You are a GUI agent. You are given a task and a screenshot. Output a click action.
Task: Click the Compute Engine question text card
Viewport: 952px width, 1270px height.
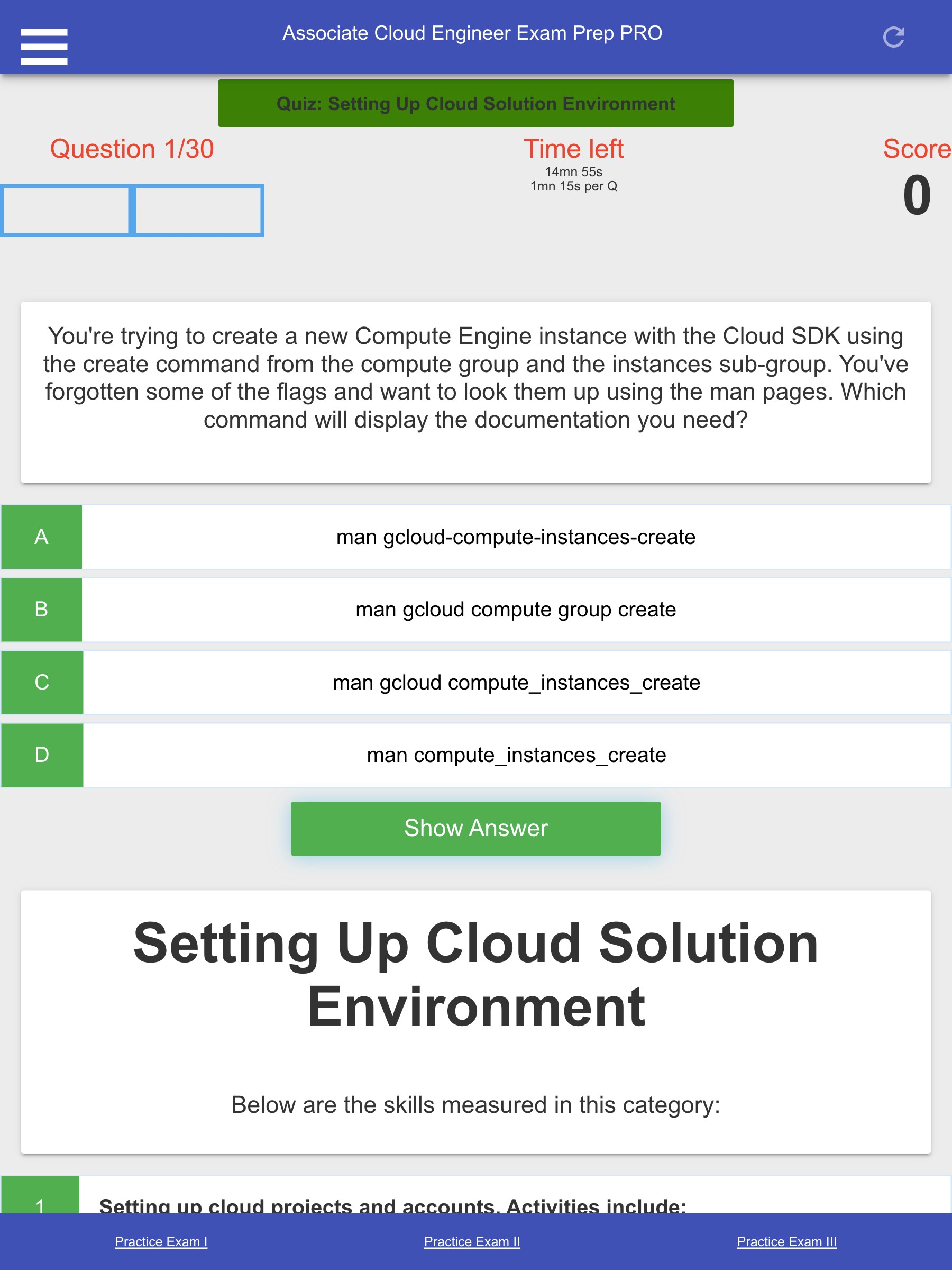tap(475, 392)
